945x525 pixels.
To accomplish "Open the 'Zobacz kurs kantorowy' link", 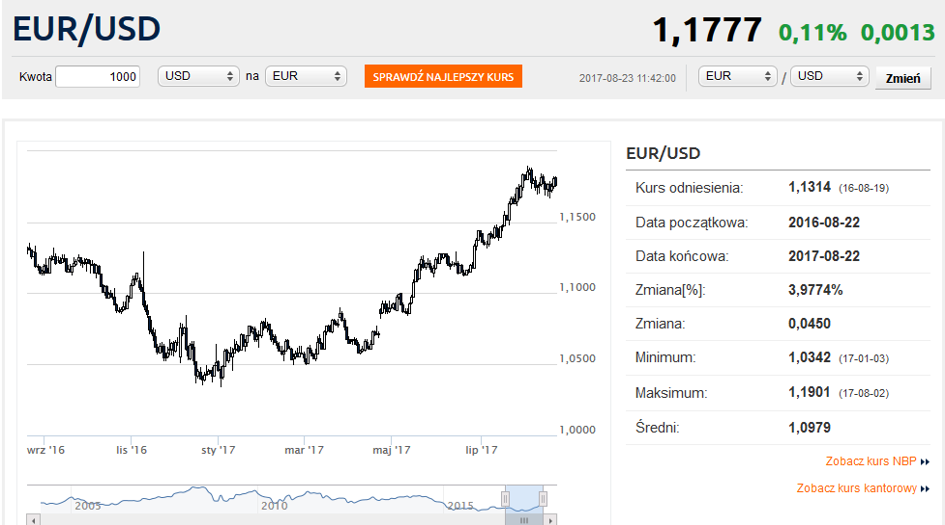I will (856, 488).
